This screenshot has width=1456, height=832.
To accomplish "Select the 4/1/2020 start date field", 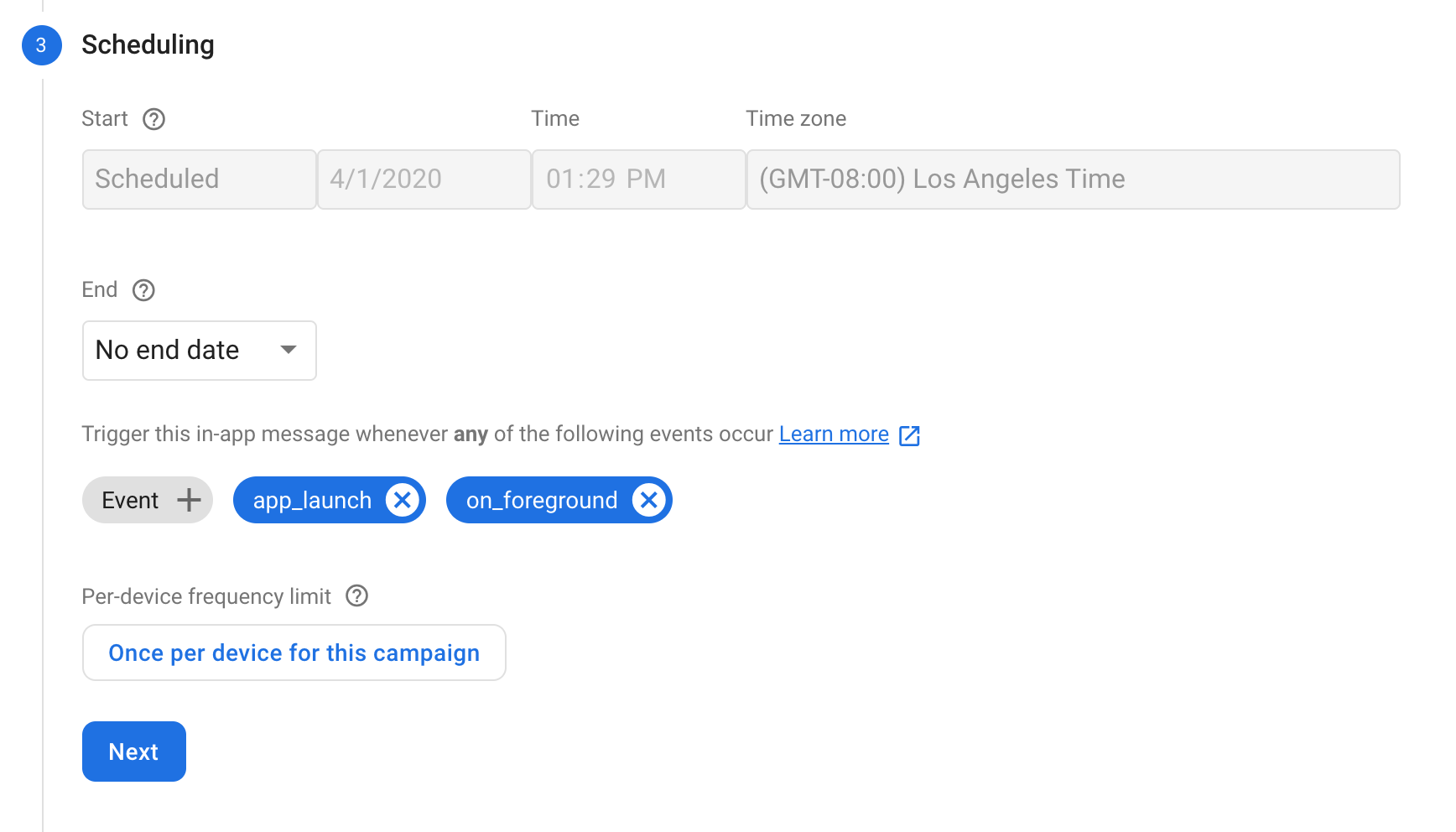I will click(x=424, y=179).
